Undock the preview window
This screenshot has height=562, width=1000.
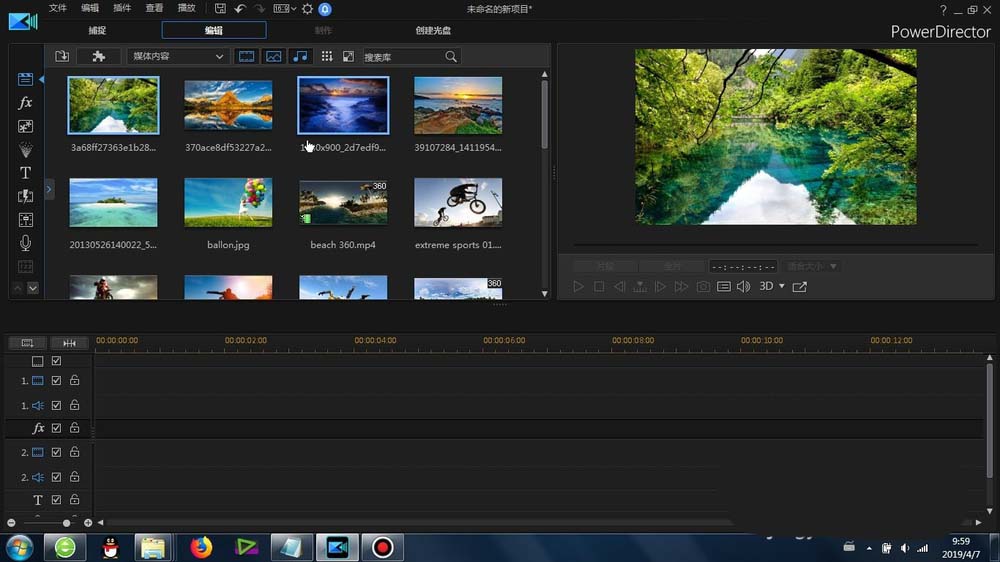coord(800,287)
